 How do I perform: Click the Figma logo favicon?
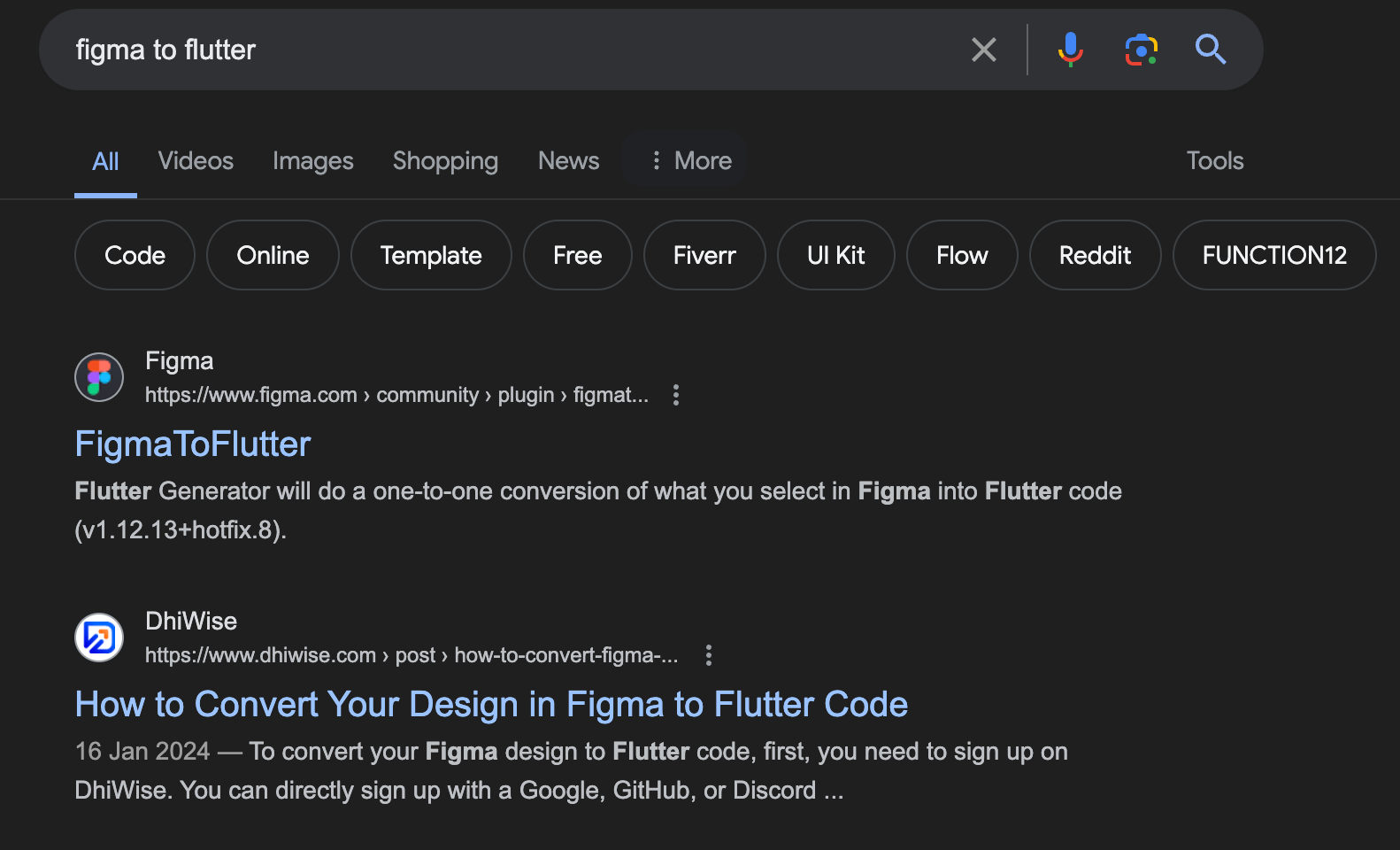click(99, 377)
